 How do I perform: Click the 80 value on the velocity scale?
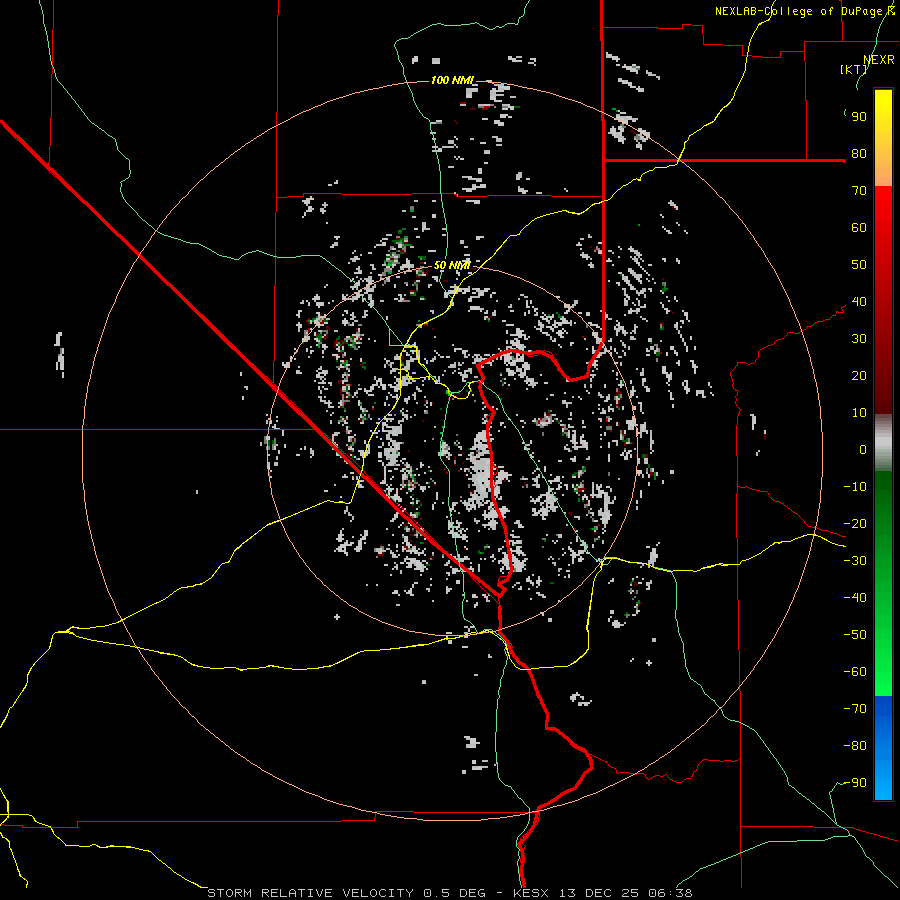(859, 154)
